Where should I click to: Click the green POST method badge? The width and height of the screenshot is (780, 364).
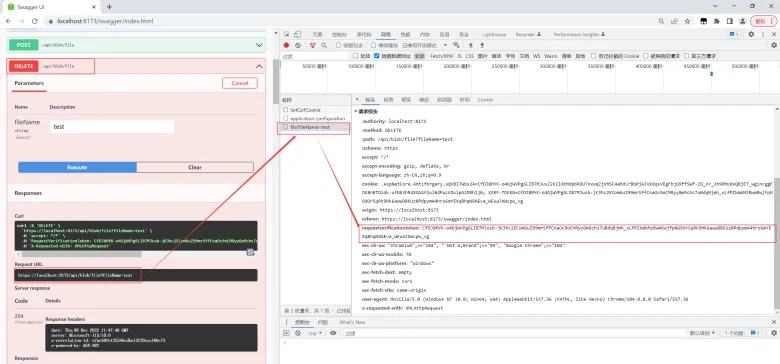(x=23, y=45)
